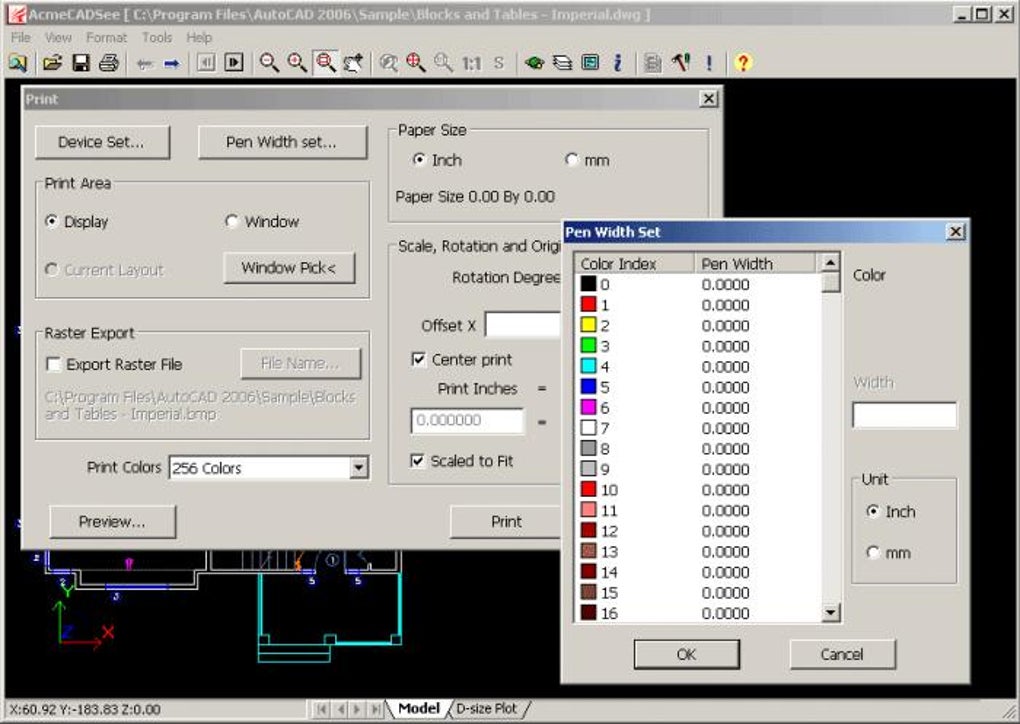Click the zoom in magnifier icon

[297, 62]
